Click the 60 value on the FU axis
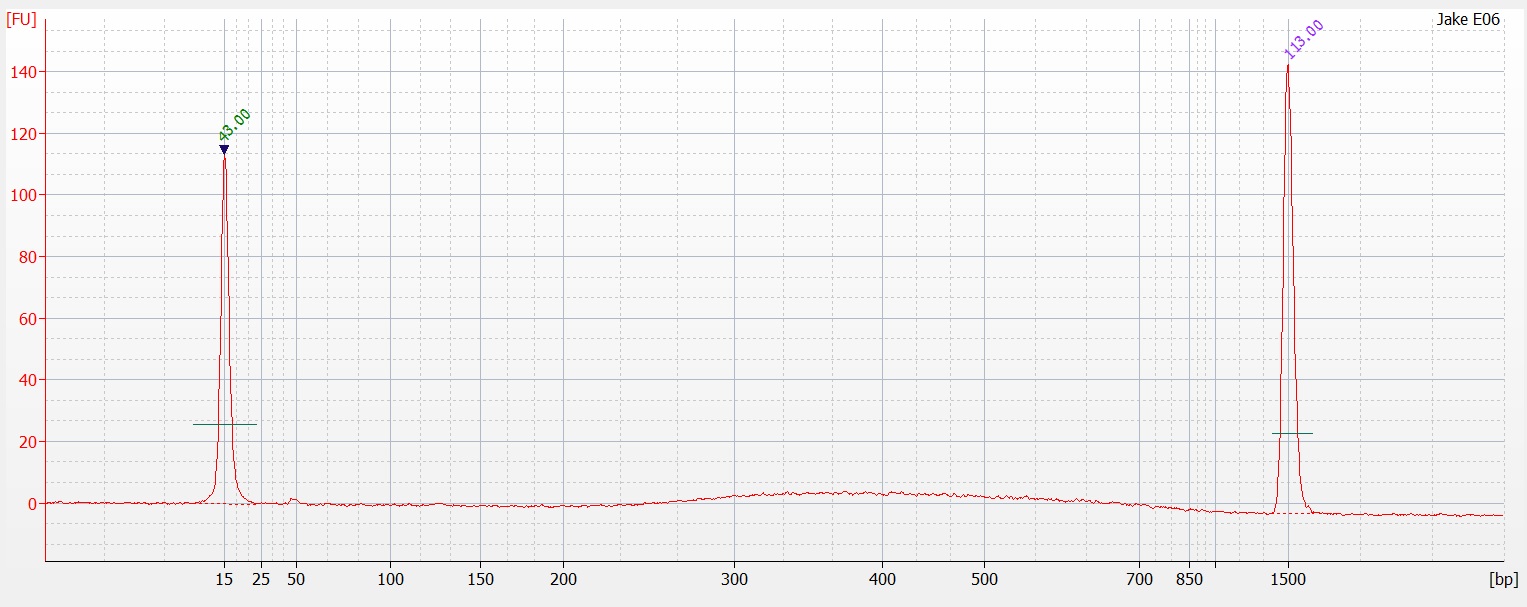 pyautogui.click(x=30, y=319)
